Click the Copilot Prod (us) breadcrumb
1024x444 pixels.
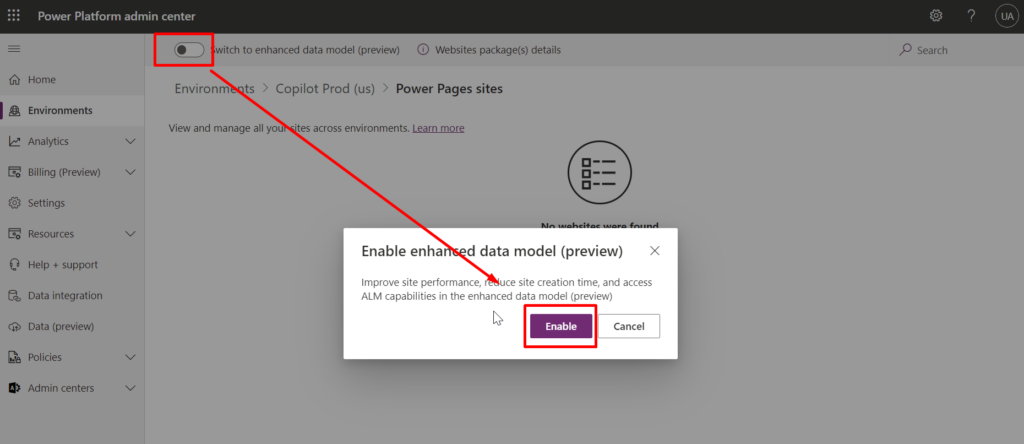tap(325, 89)
